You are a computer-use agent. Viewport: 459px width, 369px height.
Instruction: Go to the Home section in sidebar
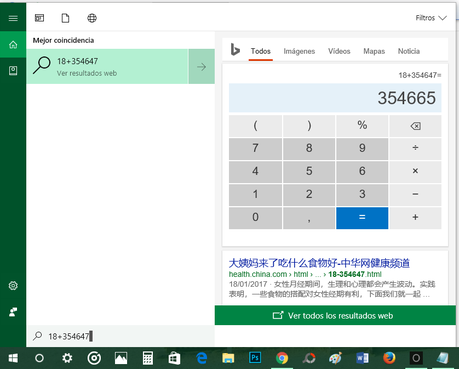[x=13, y=44]
